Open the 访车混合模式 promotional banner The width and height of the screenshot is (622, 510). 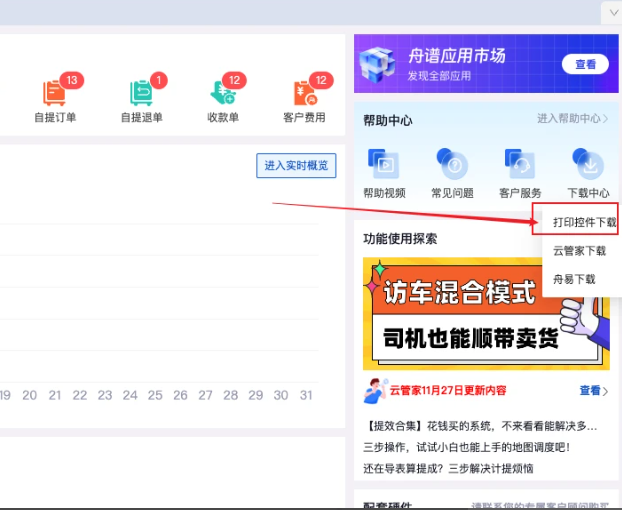(x=486, y=314)
